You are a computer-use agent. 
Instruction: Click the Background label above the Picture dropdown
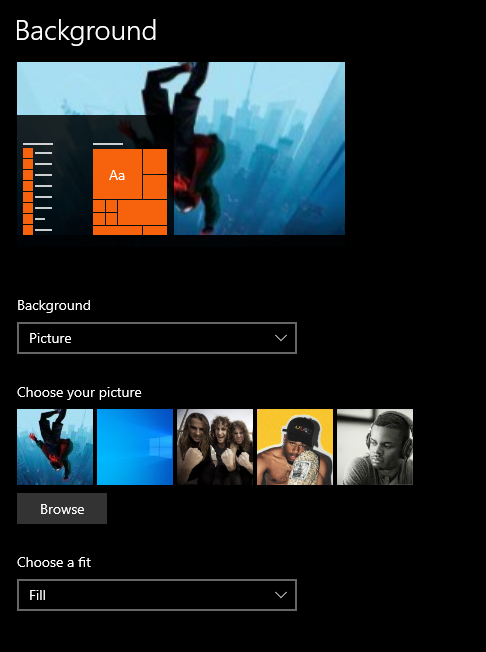pyautogui.click(x=54, y=306)
